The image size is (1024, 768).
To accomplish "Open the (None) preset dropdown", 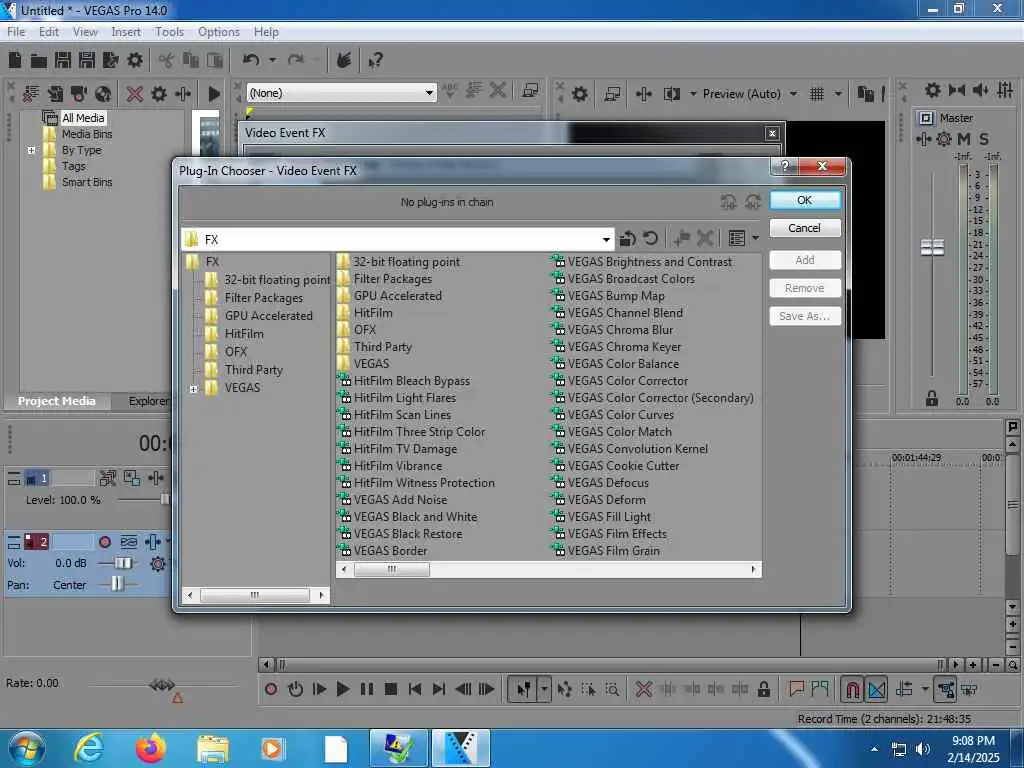I will coord(429,93).
